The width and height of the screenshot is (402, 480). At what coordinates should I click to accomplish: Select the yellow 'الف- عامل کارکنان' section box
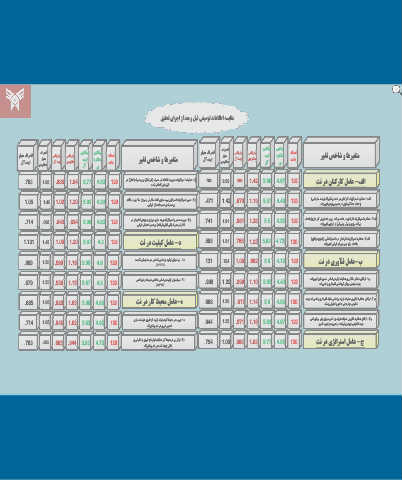(x=340, y=181)
